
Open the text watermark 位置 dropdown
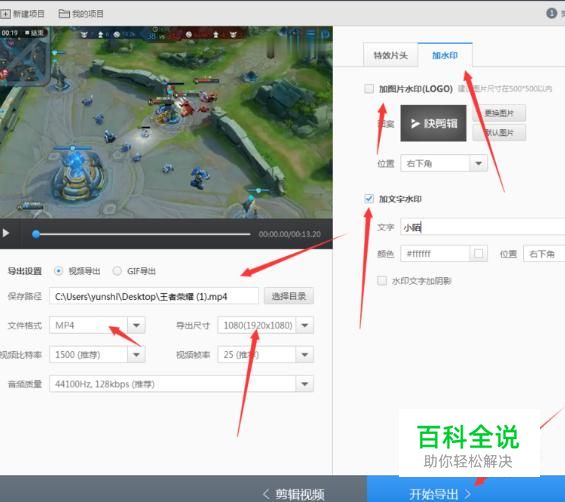click(544, 254)
